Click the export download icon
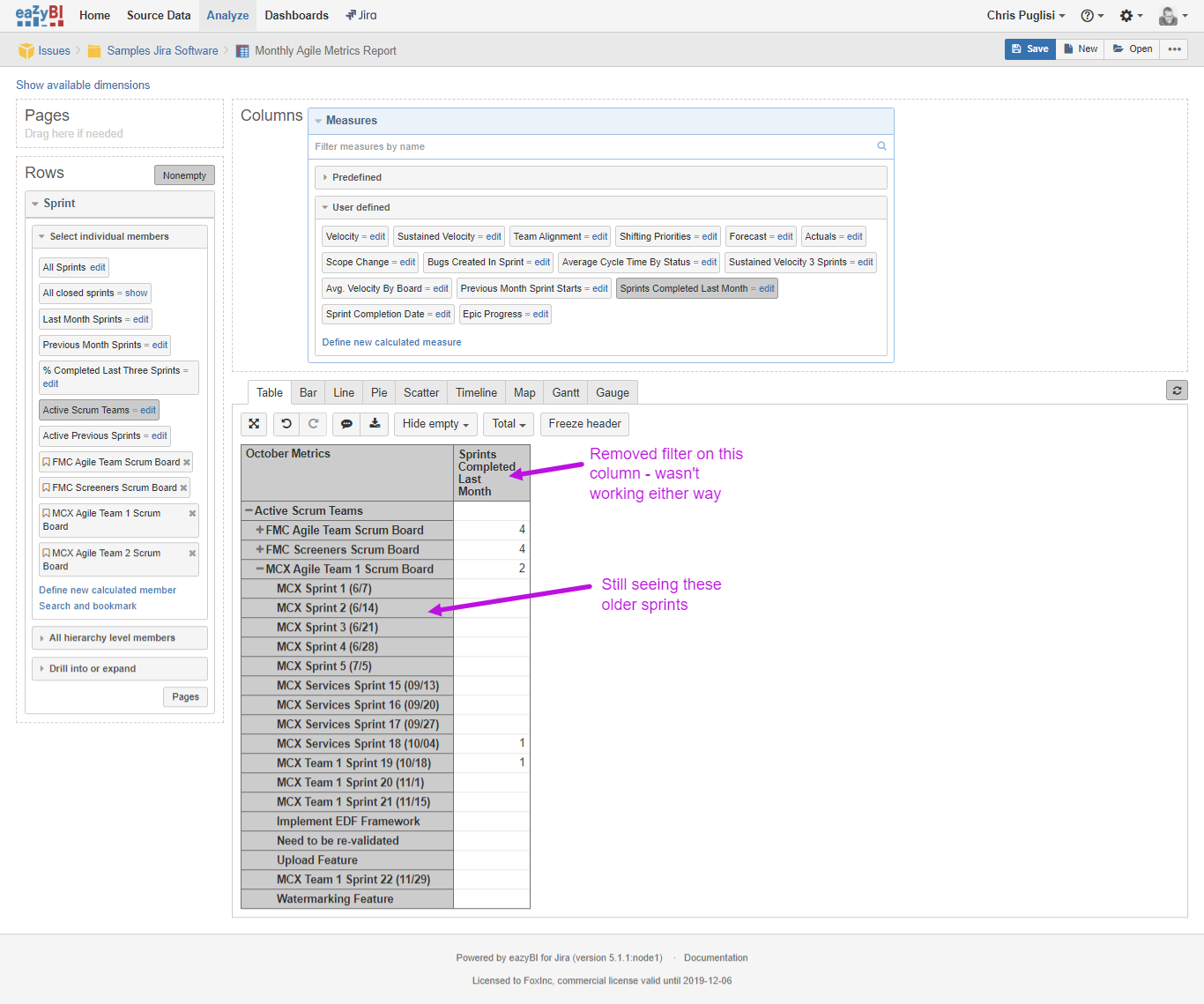This screenshot has width=1204, height=1004. 375,424
